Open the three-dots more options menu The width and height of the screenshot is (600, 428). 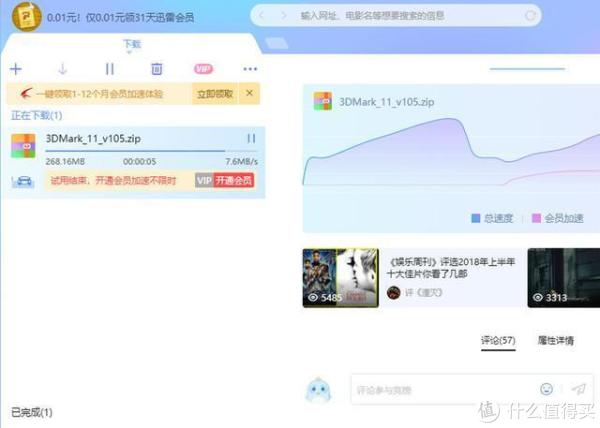tap(250, 69)
